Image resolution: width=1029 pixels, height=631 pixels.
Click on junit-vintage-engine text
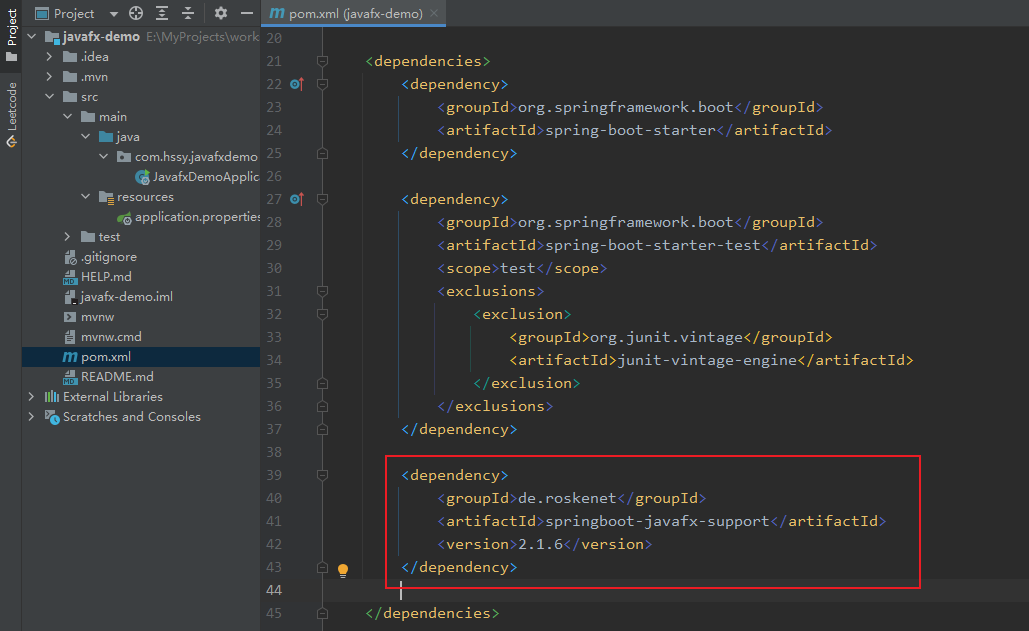pos(707,360)
